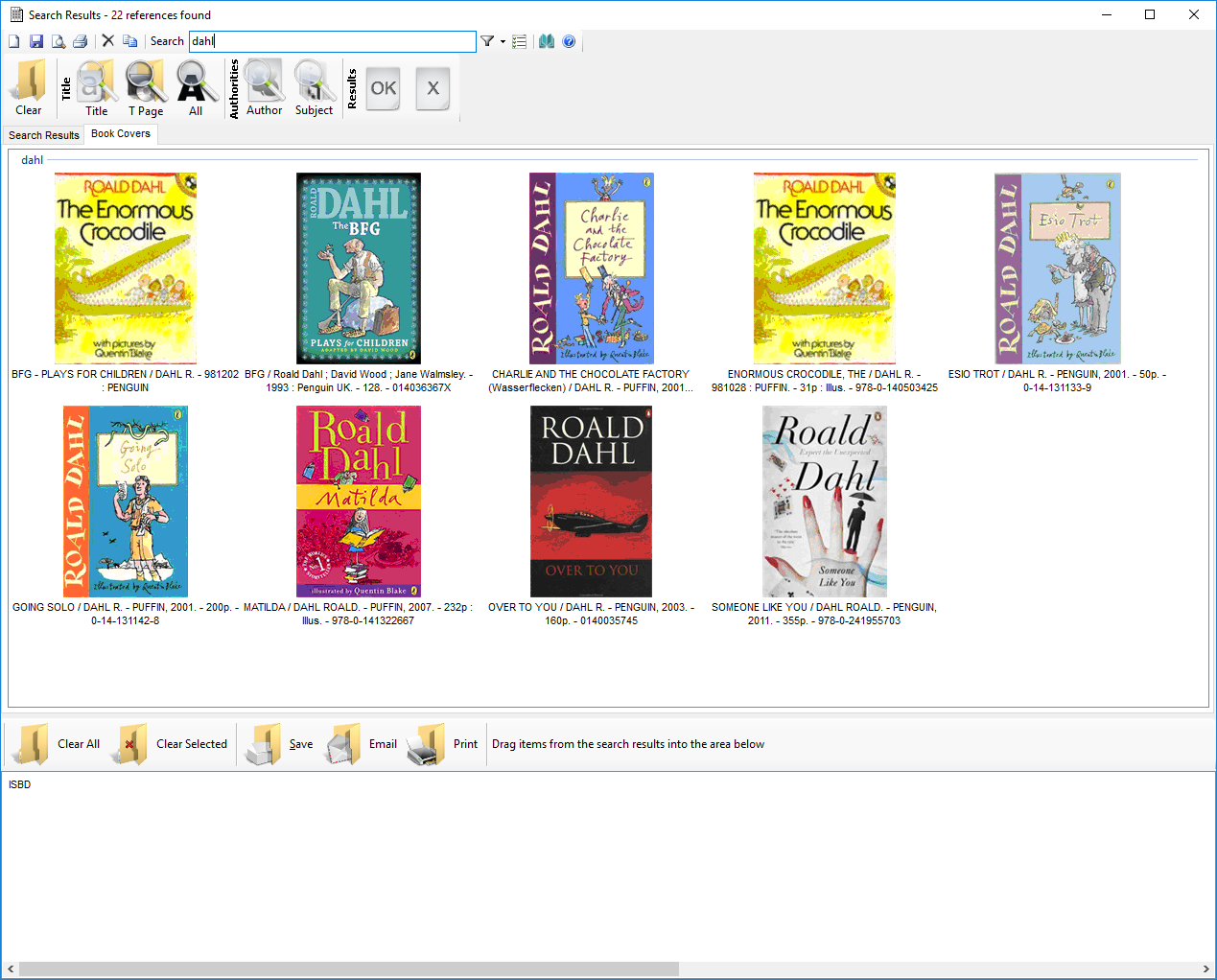Switch to the Search Results tab

[44, 135]
